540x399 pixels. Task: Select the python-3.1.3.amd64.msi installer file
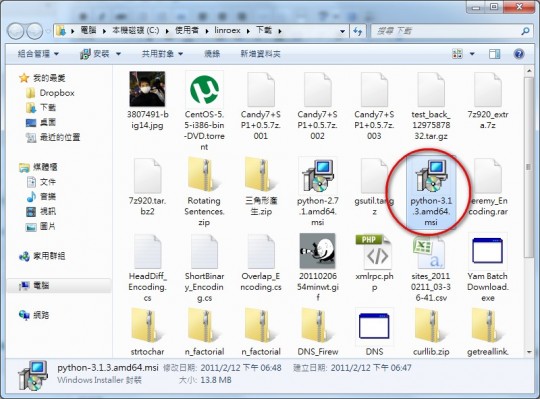(x=431, y=192)
